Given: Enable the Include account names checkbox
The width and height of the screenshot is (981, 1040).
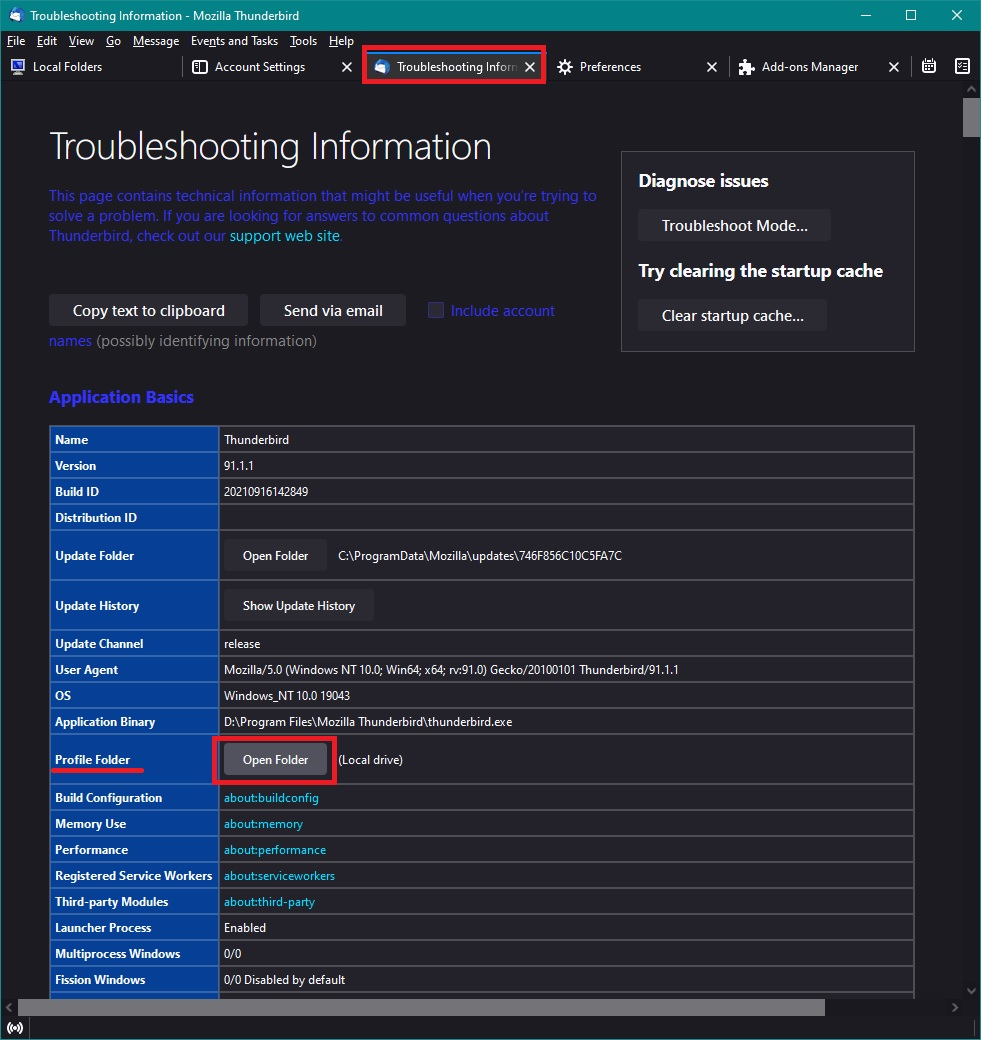Looking at the screenshot, I should point(436,310).
